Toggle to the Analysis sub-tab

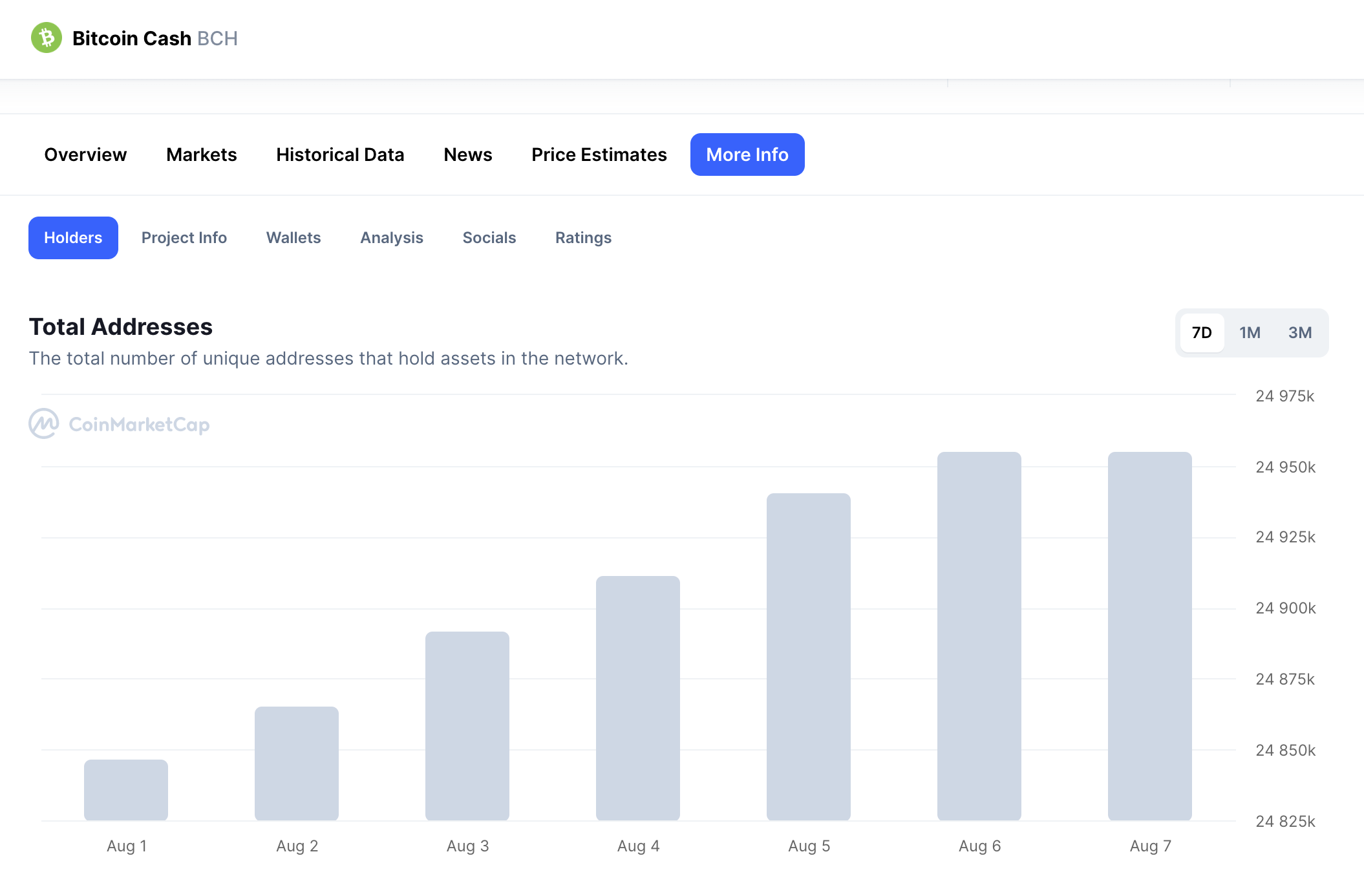tap(392, 237)
